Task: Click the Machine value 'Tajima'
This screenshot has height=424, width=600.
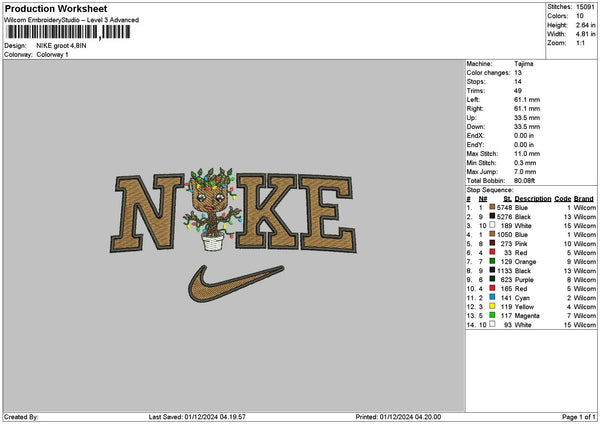Action: click(523, 64)
